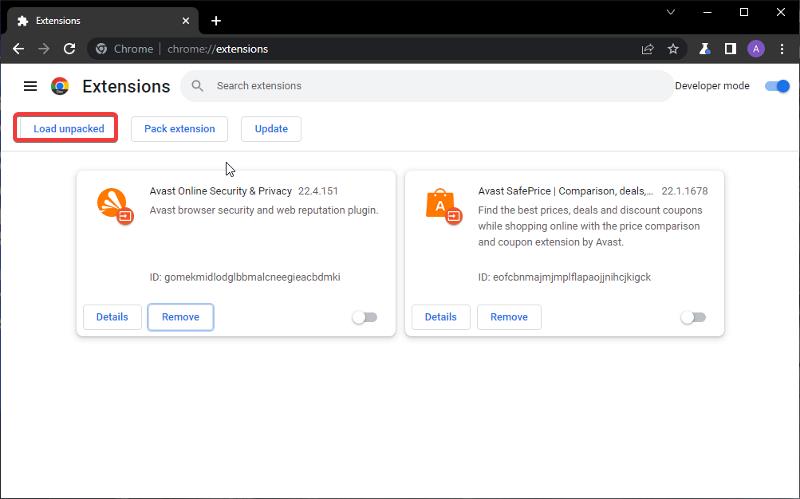Open Details for Avast SafePrice
Screen dimensions: 800x499
pos(440,317)
